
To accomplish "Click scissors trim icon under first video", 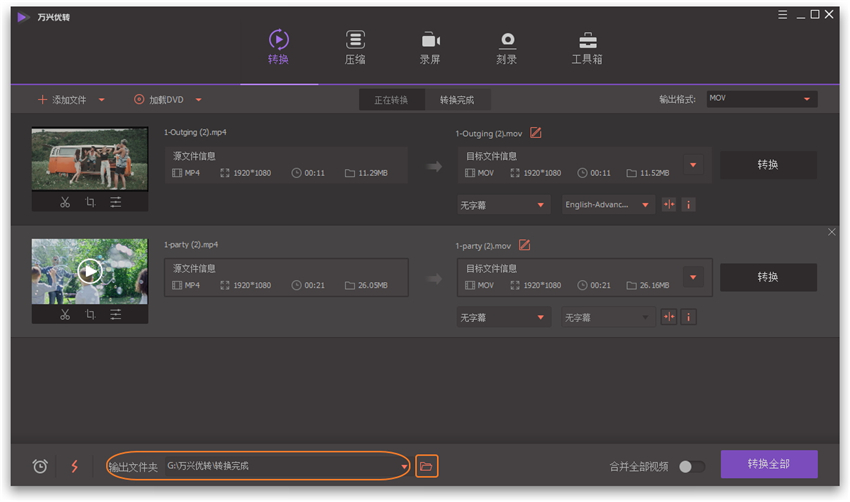I will point(65,202).
